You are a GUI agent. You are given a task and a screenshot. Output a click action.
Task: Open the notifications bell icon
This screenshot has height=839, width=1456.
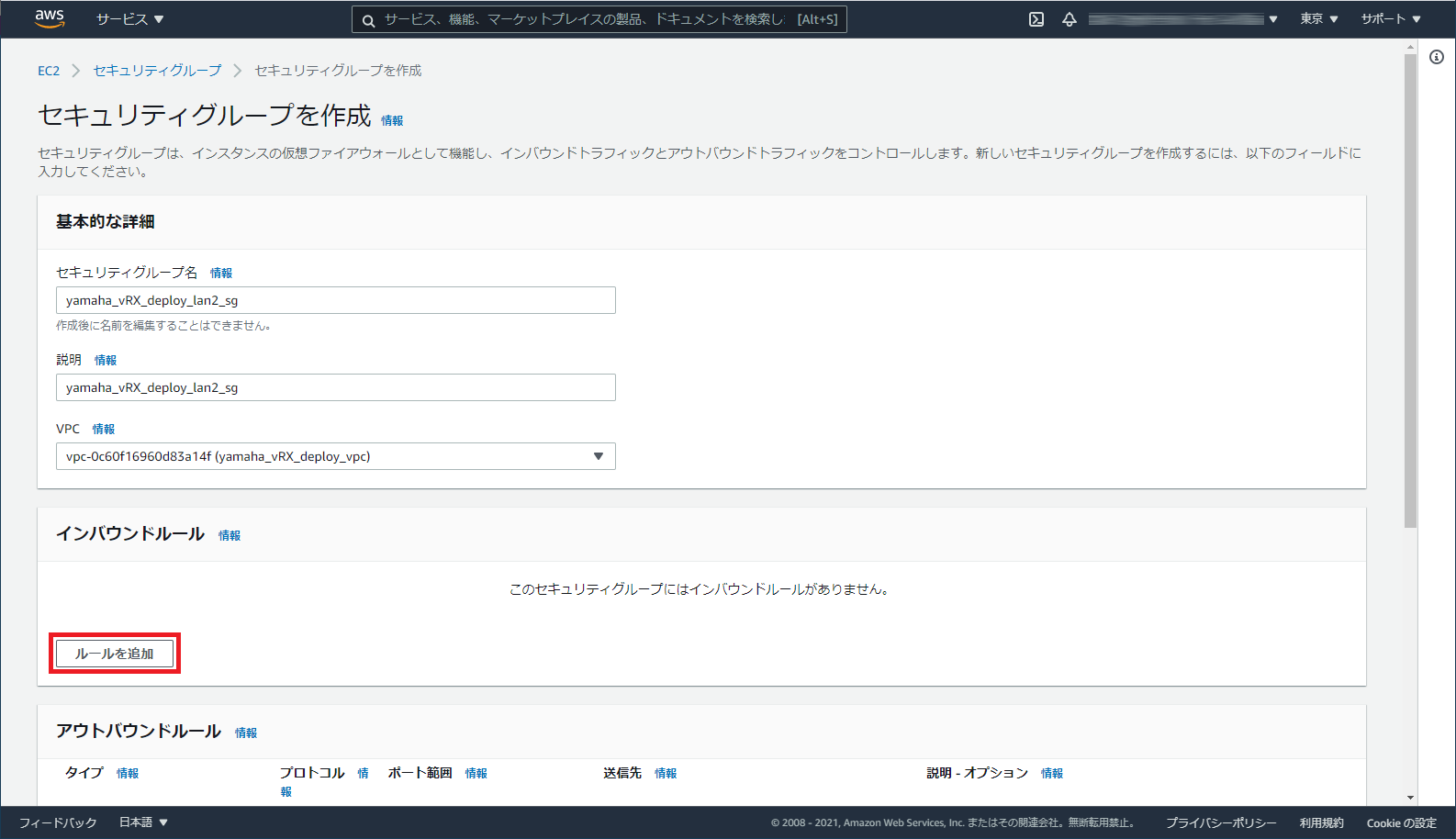click(x=1070, y=19)
